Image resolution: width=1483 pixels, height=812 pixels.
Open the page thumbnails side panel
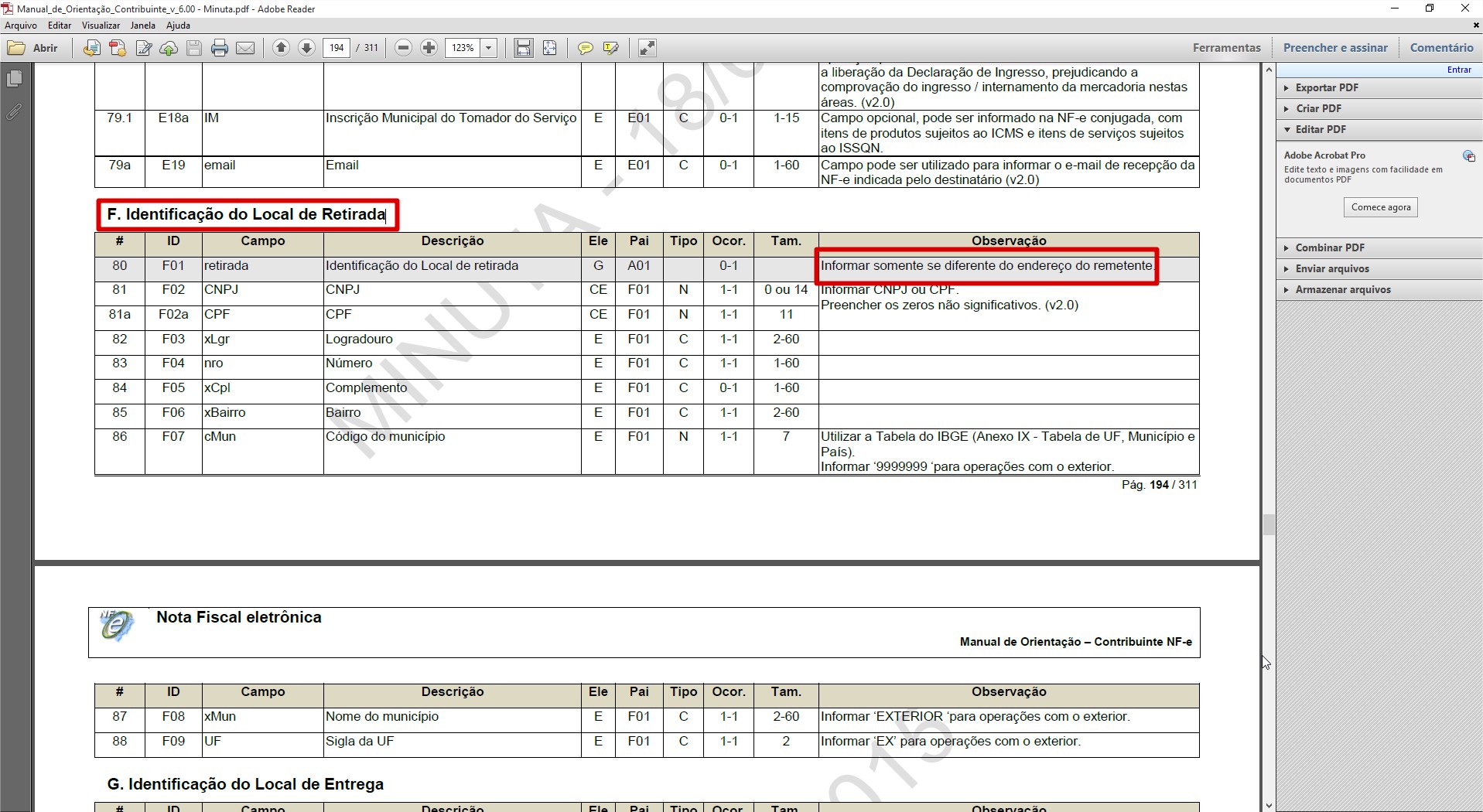[15, 79]
